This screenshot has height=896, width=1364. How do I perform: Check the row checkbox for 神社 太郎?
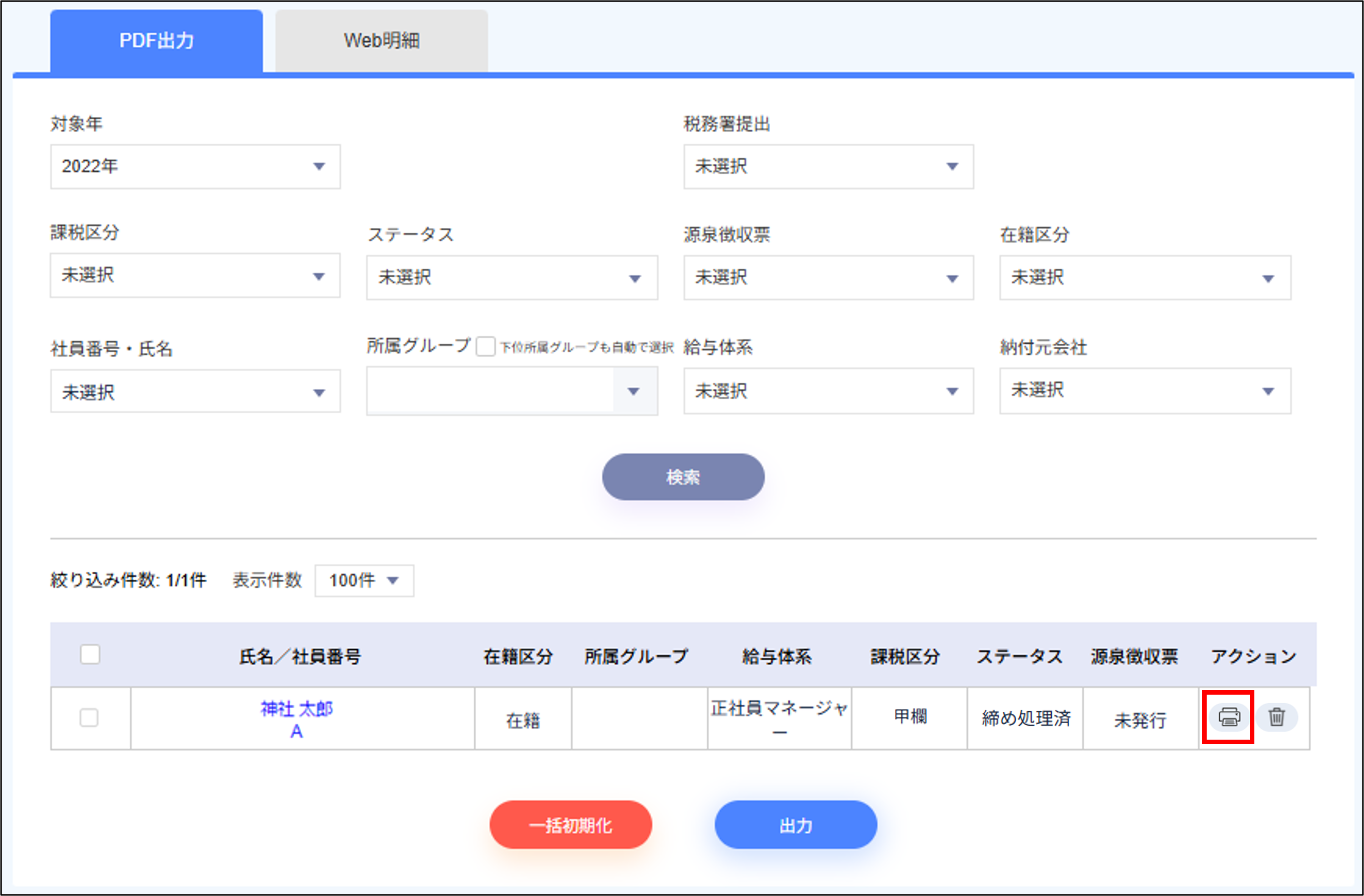coord(90,717)
